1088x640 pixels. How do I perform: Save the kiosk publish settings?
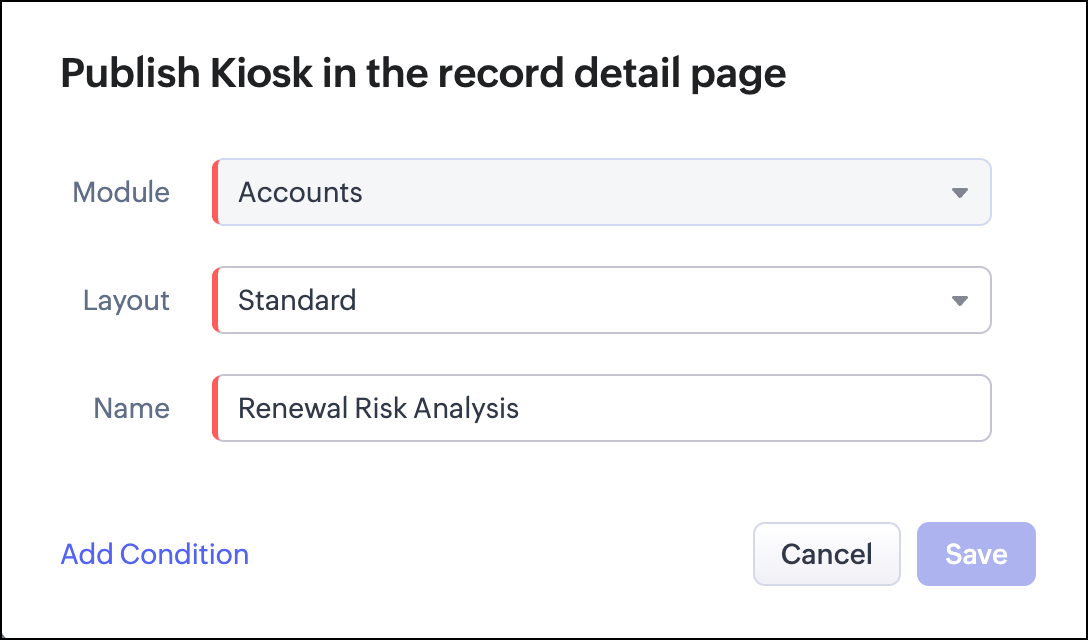pos(976,554)
